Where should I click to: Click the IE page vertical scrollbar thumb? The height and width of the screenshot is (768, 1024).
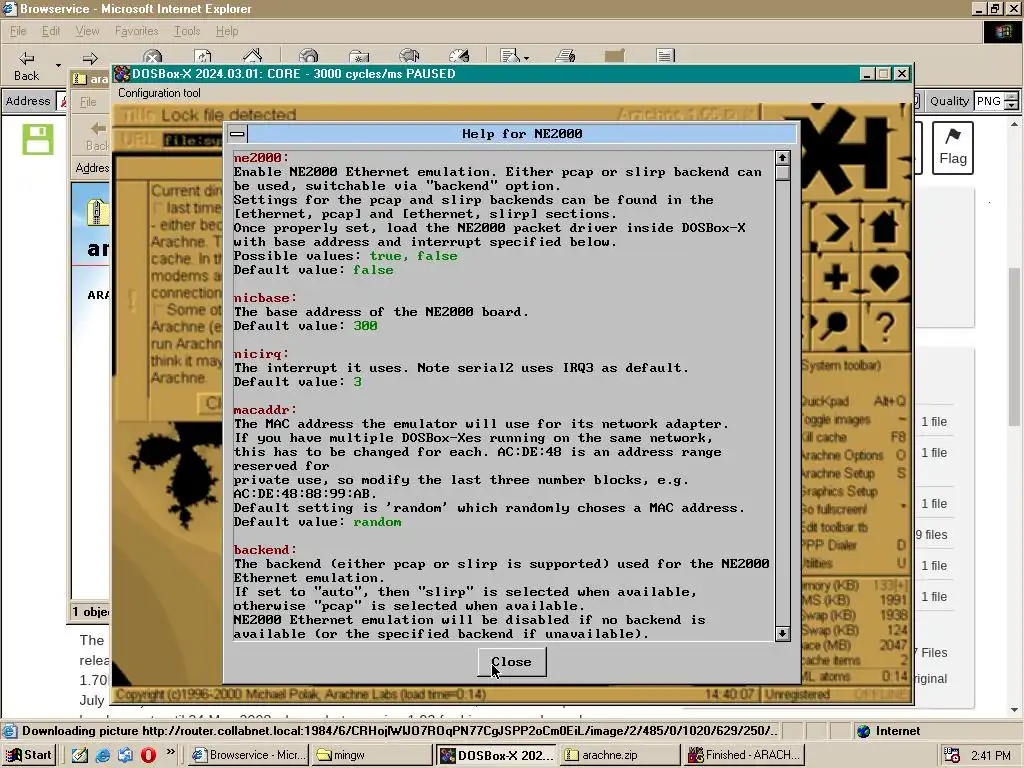tap(1014, 346)
